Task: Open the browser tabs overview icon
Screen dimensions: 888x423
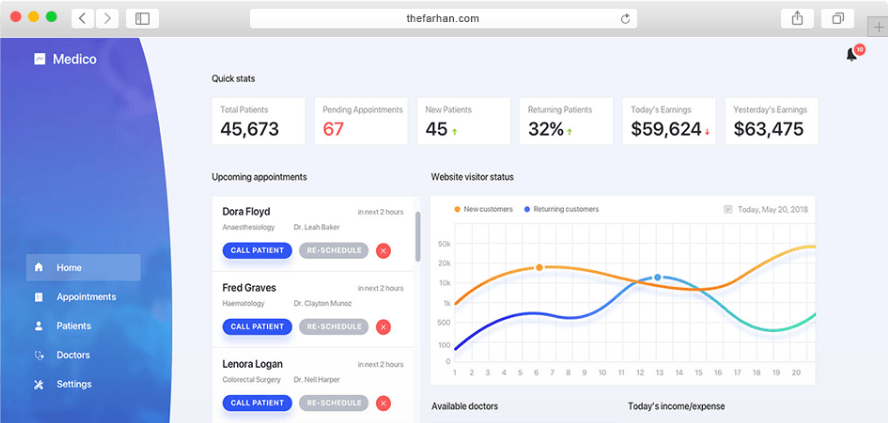Action: [836, 18]
